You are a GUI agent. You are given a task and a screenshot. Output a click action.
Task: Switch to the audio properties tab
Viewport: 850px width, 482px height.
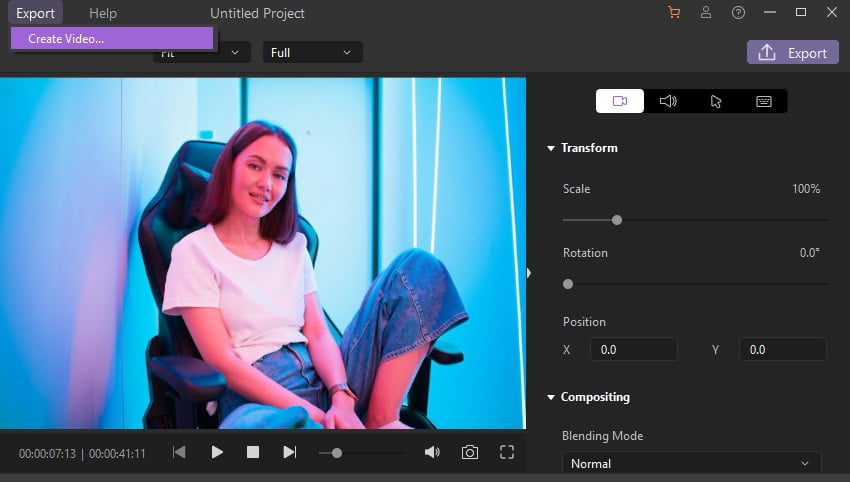click(668, 101)
